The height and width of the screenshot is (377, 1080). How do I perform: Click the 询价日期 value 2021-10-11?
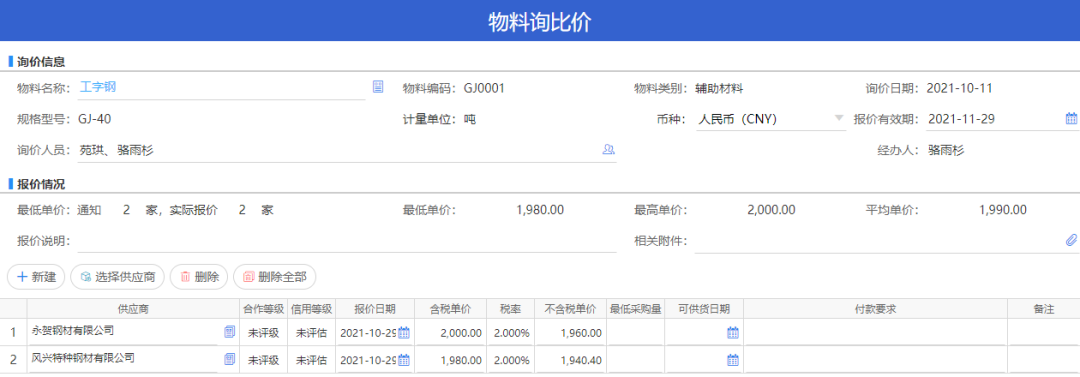[959, 88]
